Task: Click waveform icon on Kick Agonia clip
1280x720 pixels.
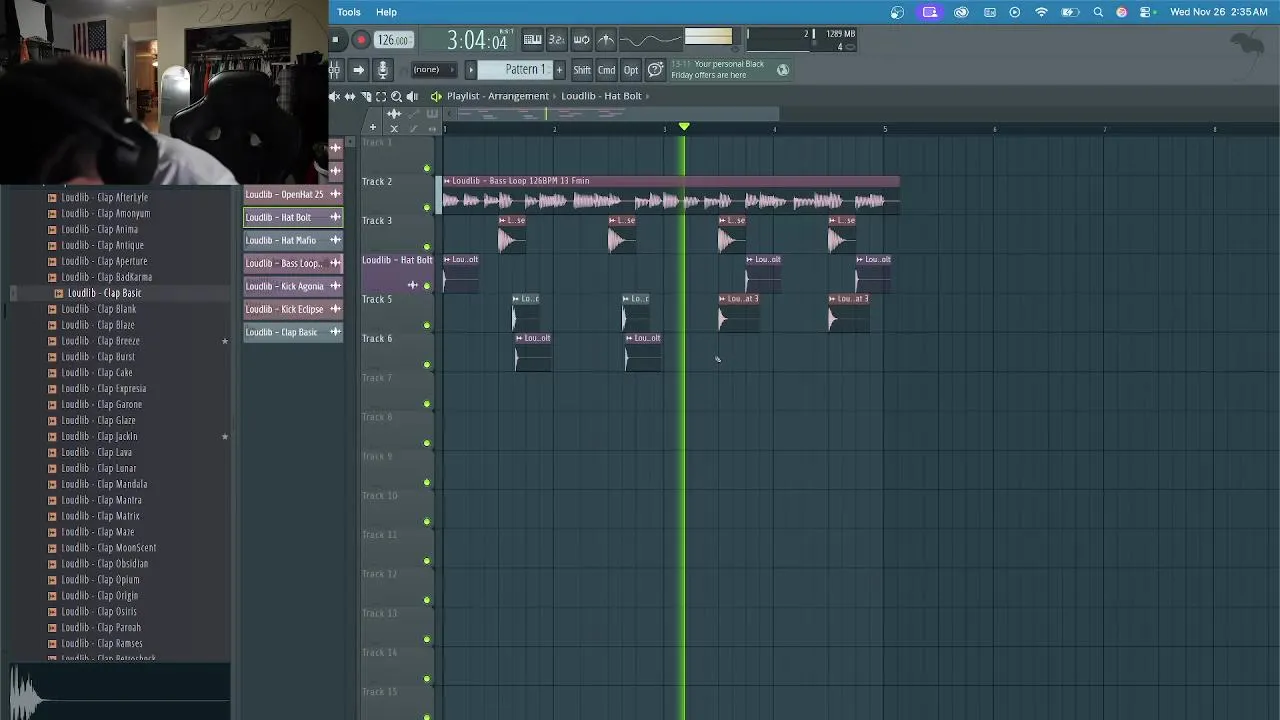Action: (x=335, y=286)
